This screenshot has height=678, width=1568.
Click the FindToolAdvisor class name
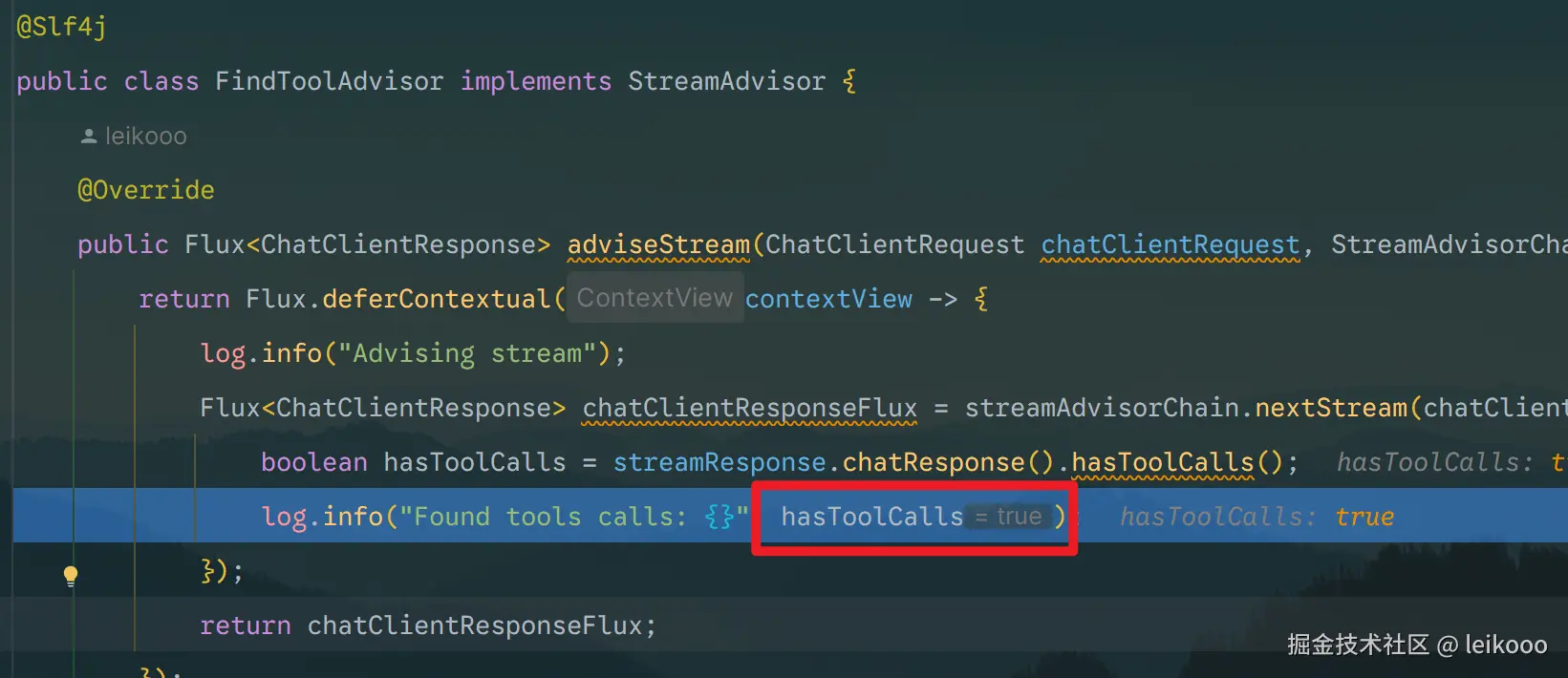point(329,81)
